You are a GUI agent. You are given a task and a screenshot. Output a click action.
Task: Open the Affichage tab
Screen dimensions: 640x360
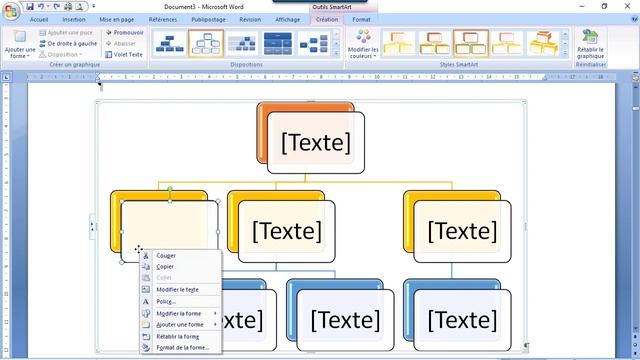tap(287, 20)
